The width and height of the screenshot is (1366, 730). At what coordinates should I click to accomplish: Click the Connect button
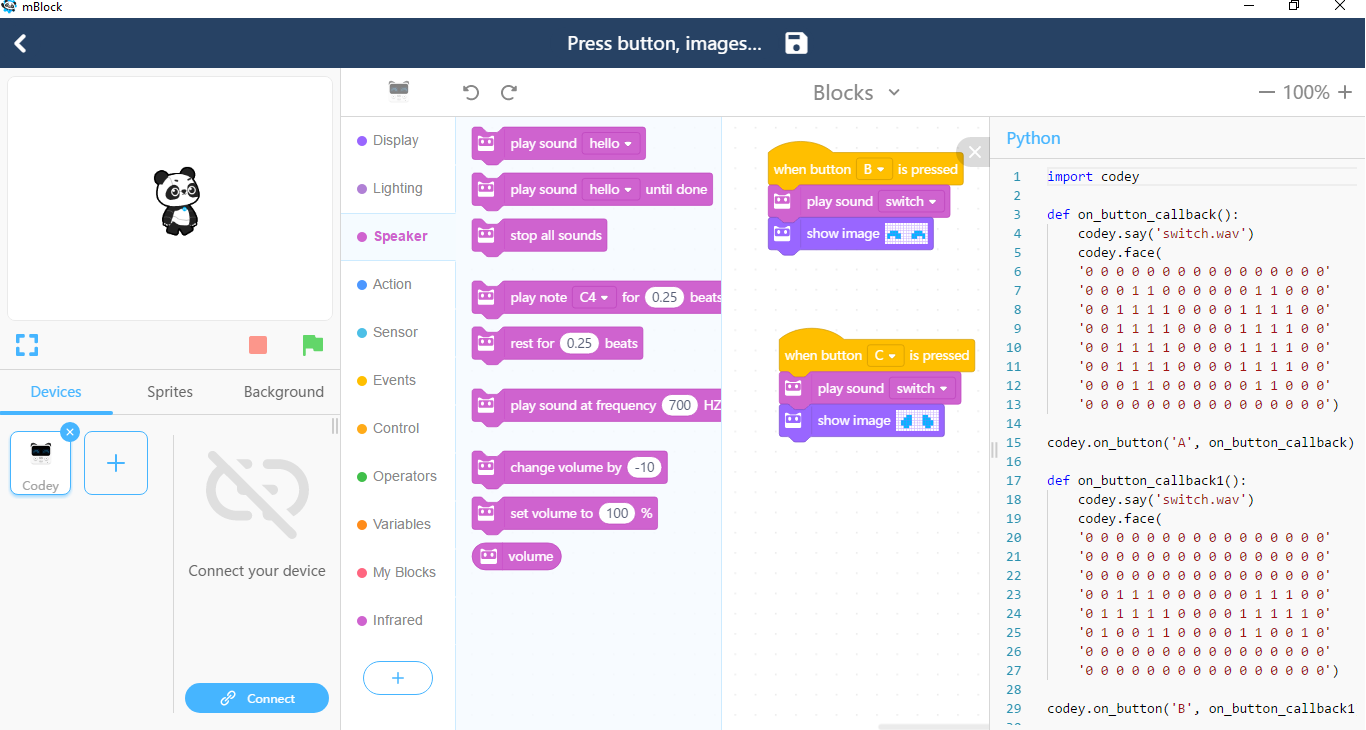click(x=257, y=698)
